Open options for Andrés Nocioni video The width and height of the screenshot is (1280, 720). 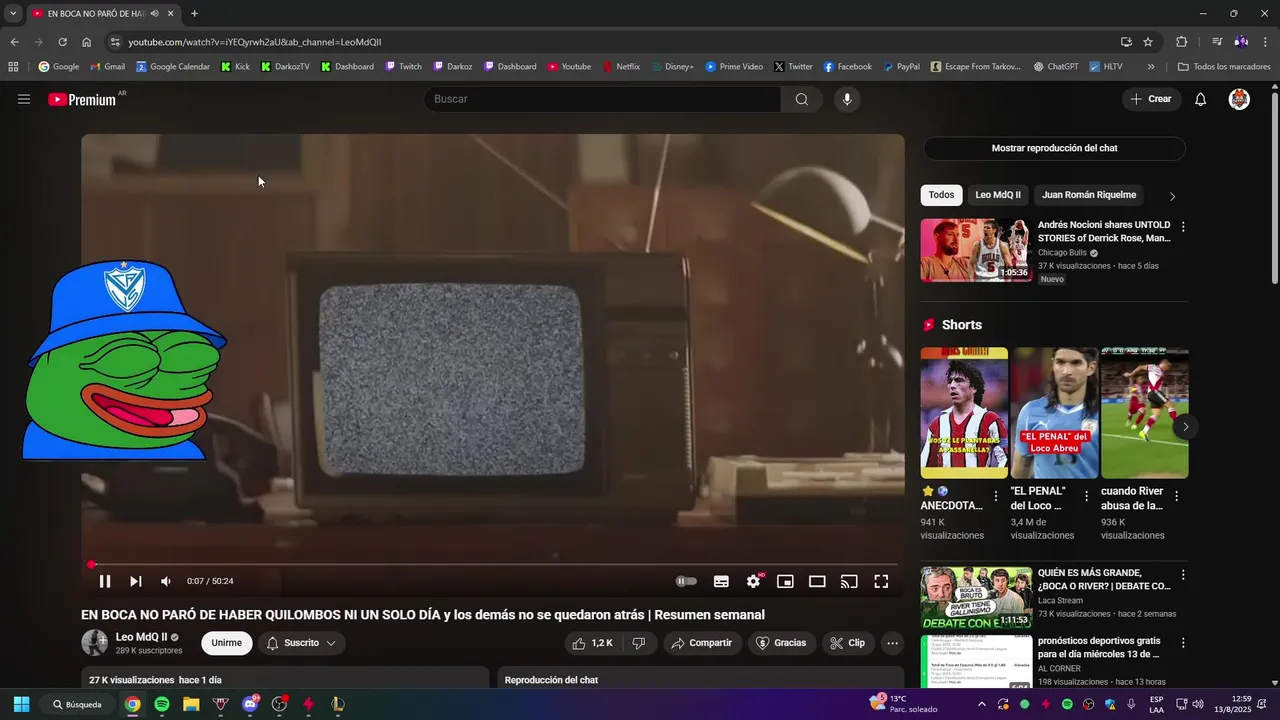pyautogui.click(x=1183, y=227)
